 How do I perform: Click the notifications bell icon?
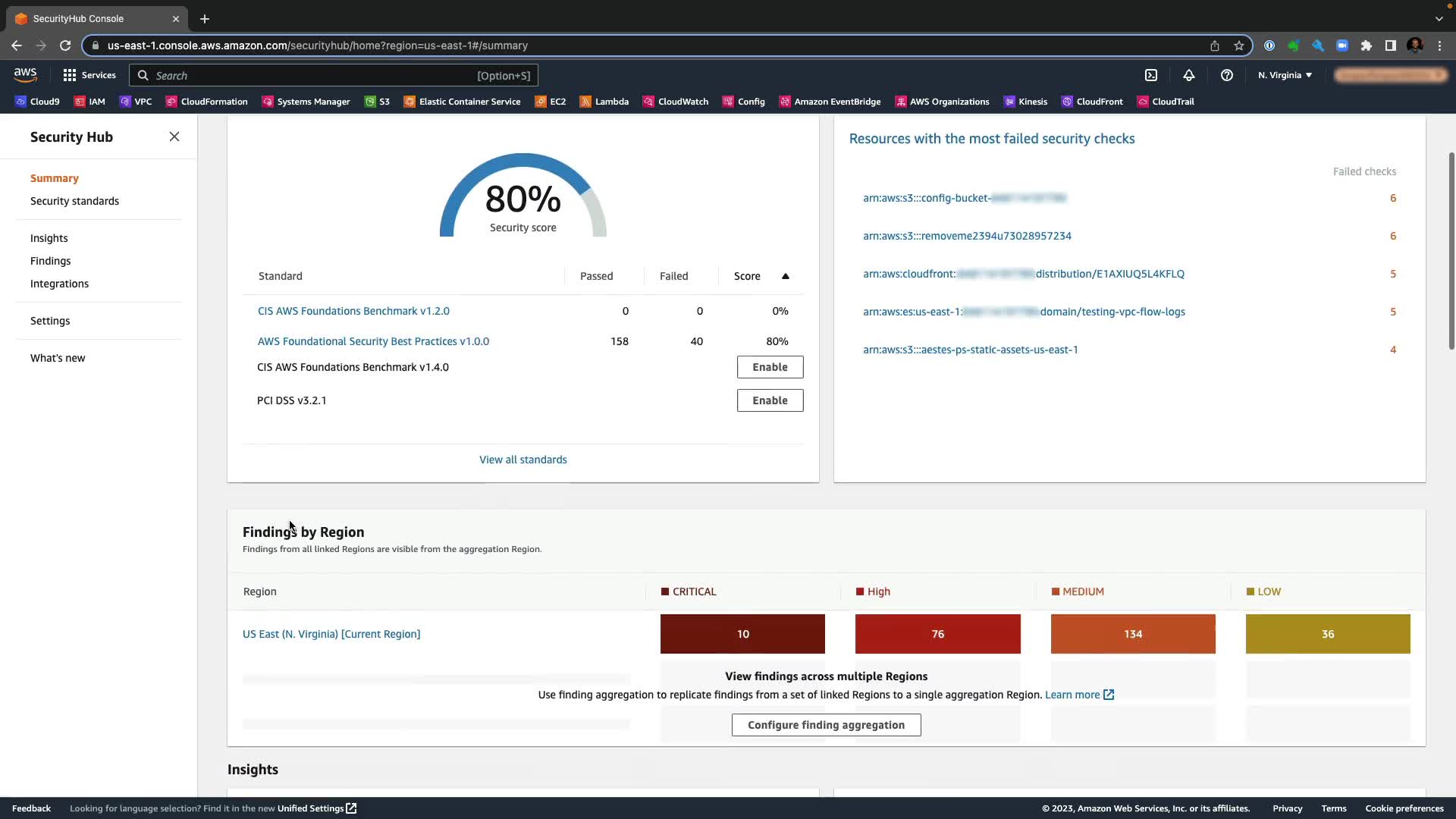[x=1189, y=75]
